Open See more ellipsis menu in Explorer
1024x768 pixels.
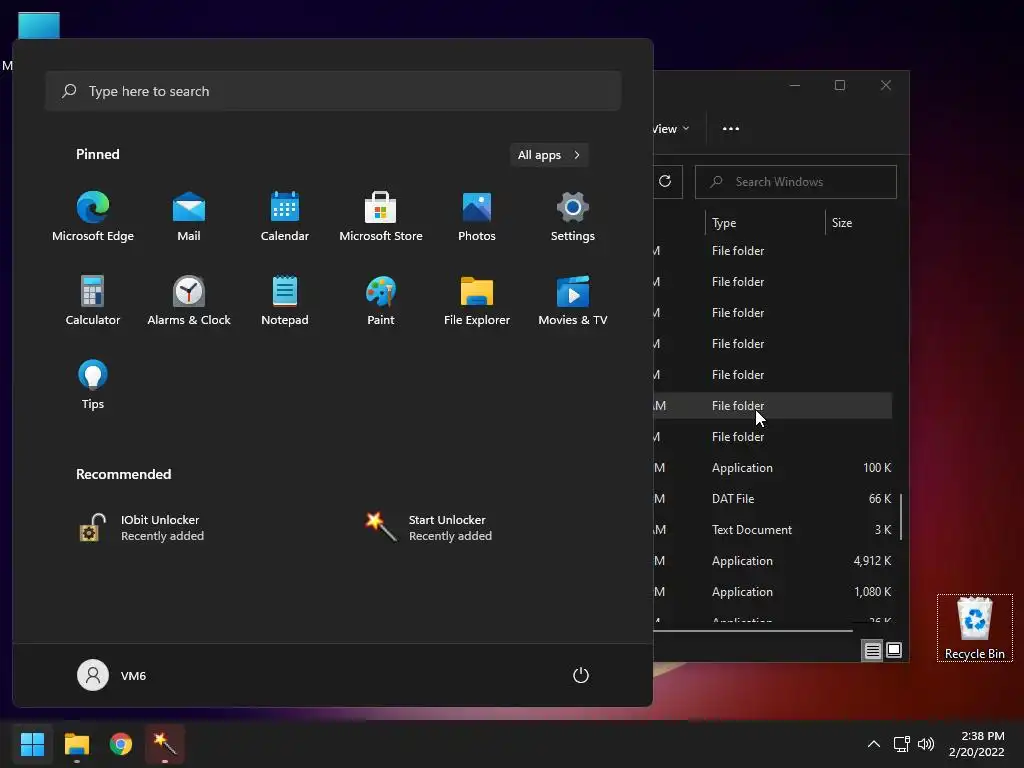pos(731,129)
